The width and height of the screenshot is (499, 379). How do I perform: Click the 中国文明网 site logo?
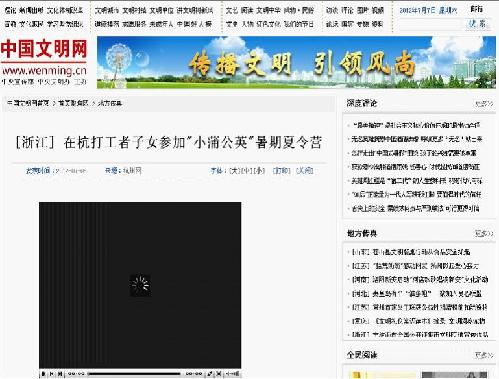coord(44,62)
